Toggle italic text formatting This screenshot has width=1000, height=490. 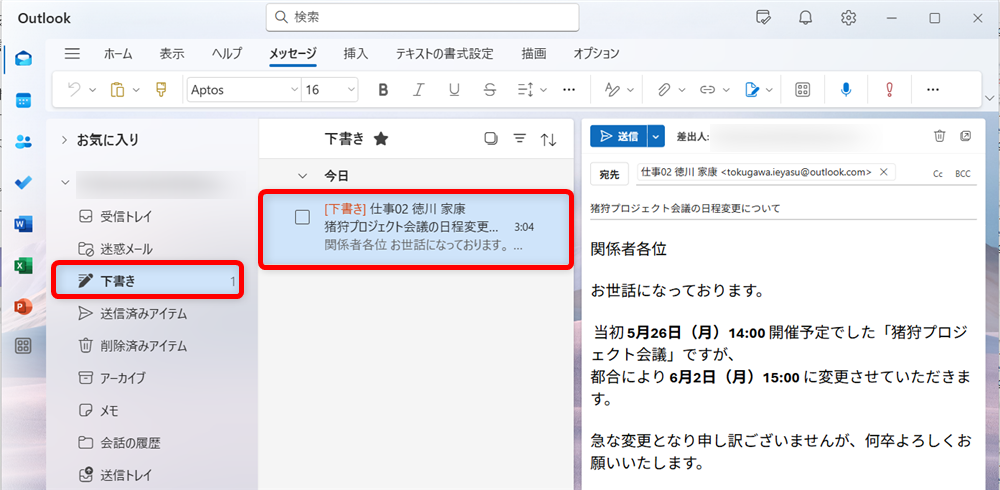click(x=419, y=90)
